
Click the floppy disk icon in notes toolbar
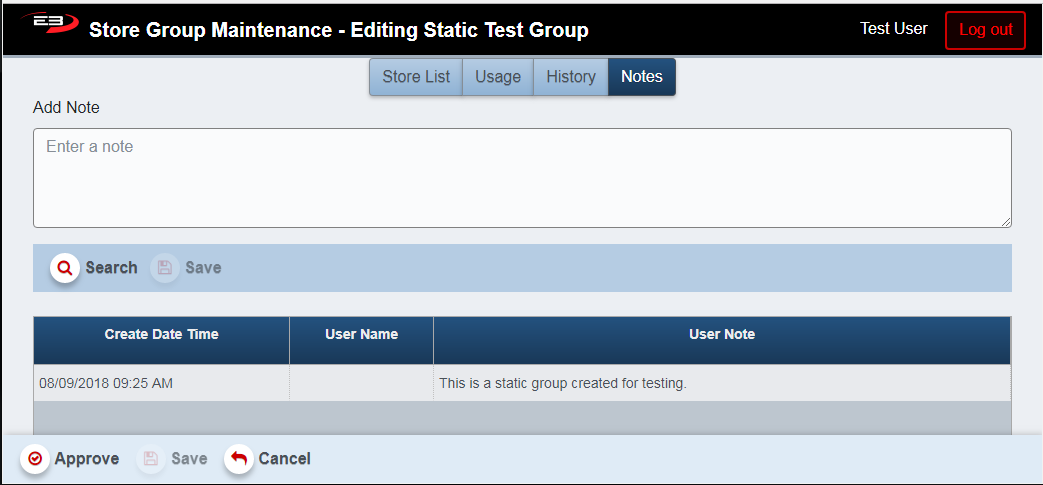pyautogui.click(x=165, y=268)
